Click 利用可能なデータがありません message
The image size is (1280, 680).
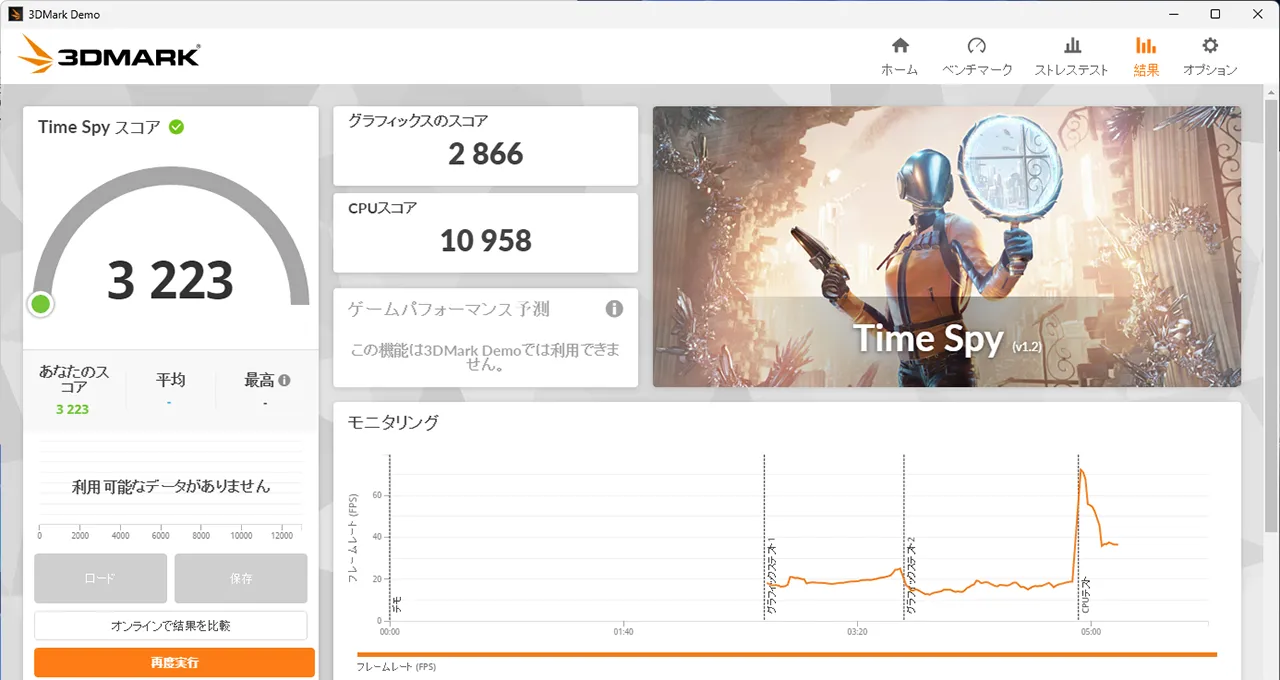[171, 486]
